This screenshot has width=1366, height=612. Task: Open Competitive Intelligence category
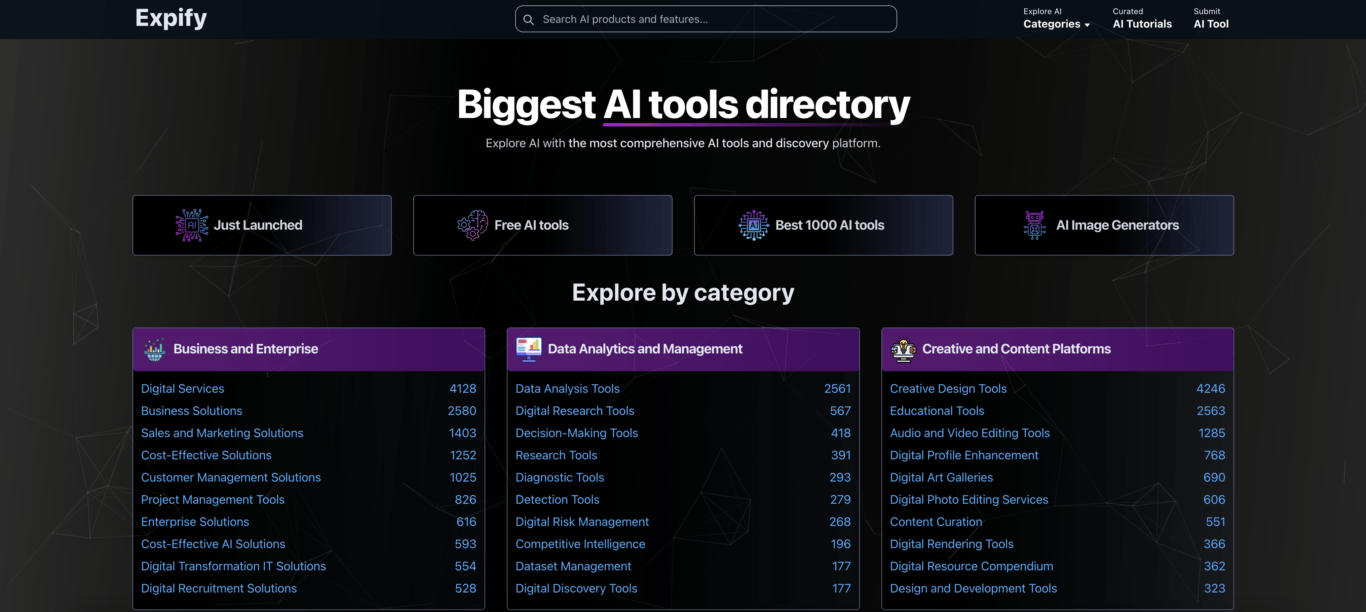[581, 544]
